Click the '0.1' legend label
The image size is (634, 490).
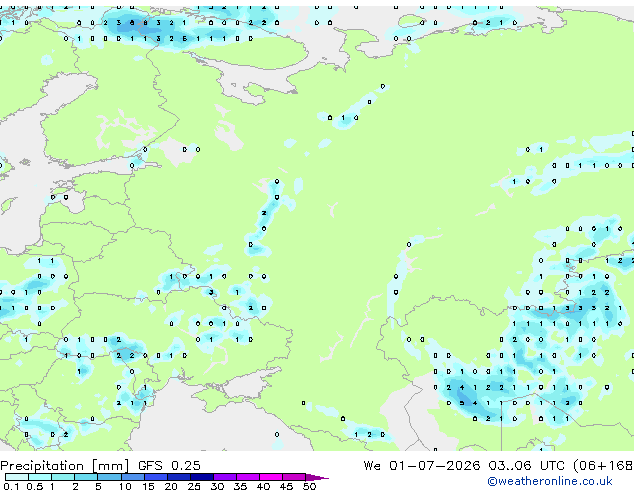(11, 486)
